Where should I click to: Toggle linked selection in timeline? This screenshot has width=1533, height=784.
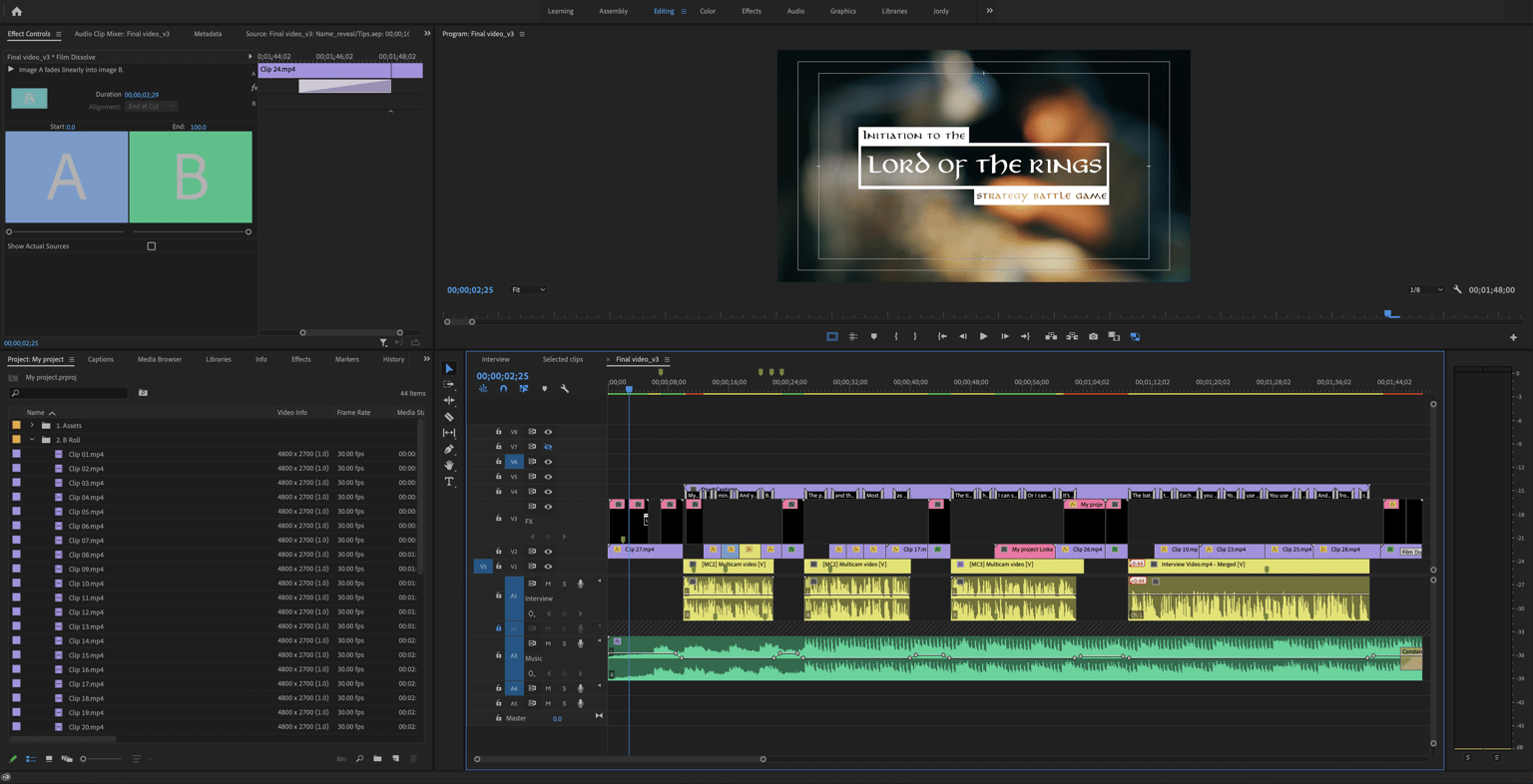(x=523, y=389)
